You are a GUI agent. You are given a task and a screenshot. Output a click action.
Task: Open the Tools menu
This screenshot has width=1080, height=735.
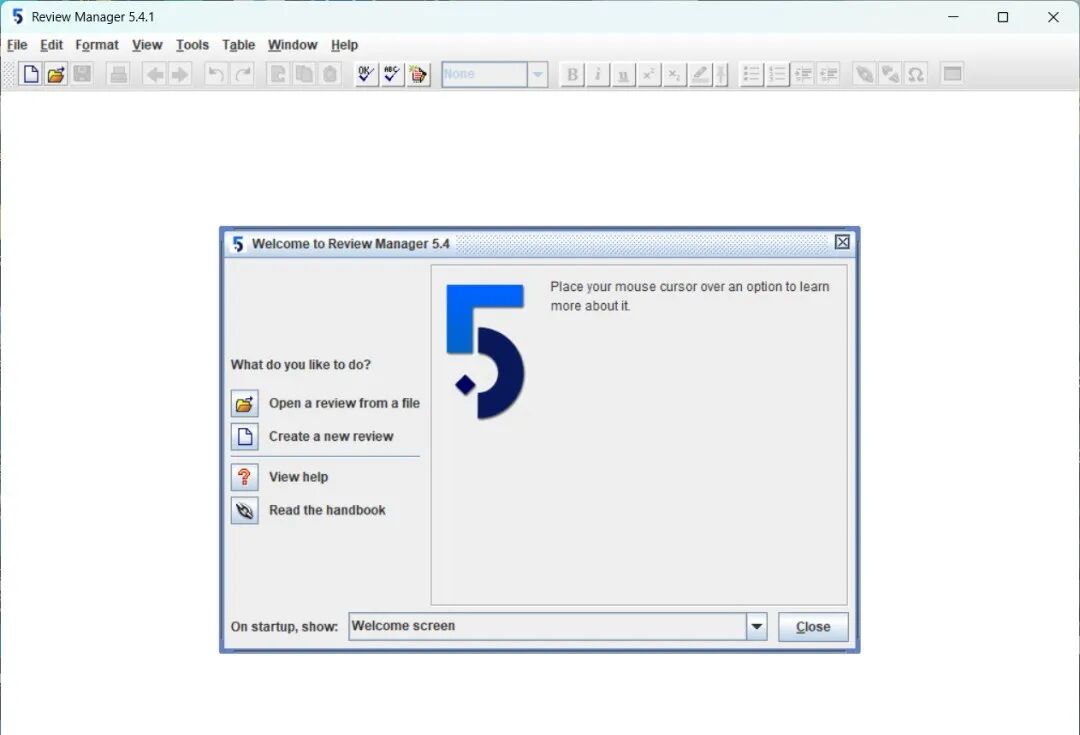click(x=192, y=45)
